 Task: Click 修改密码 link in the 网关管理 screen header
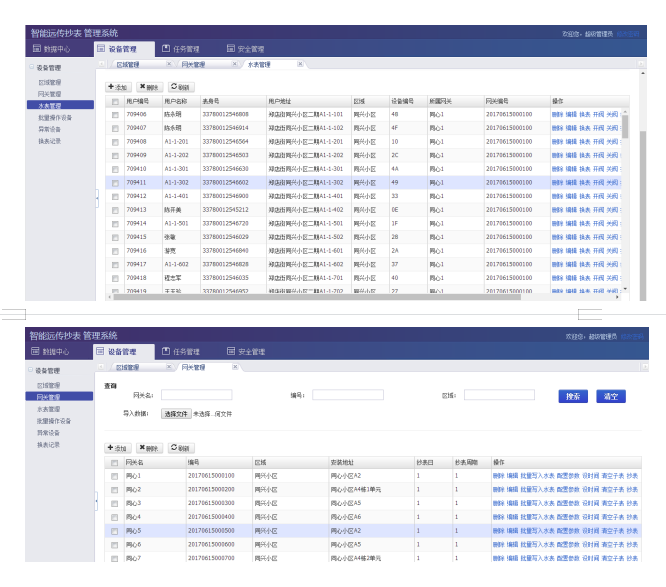click(x=632, y=337)
